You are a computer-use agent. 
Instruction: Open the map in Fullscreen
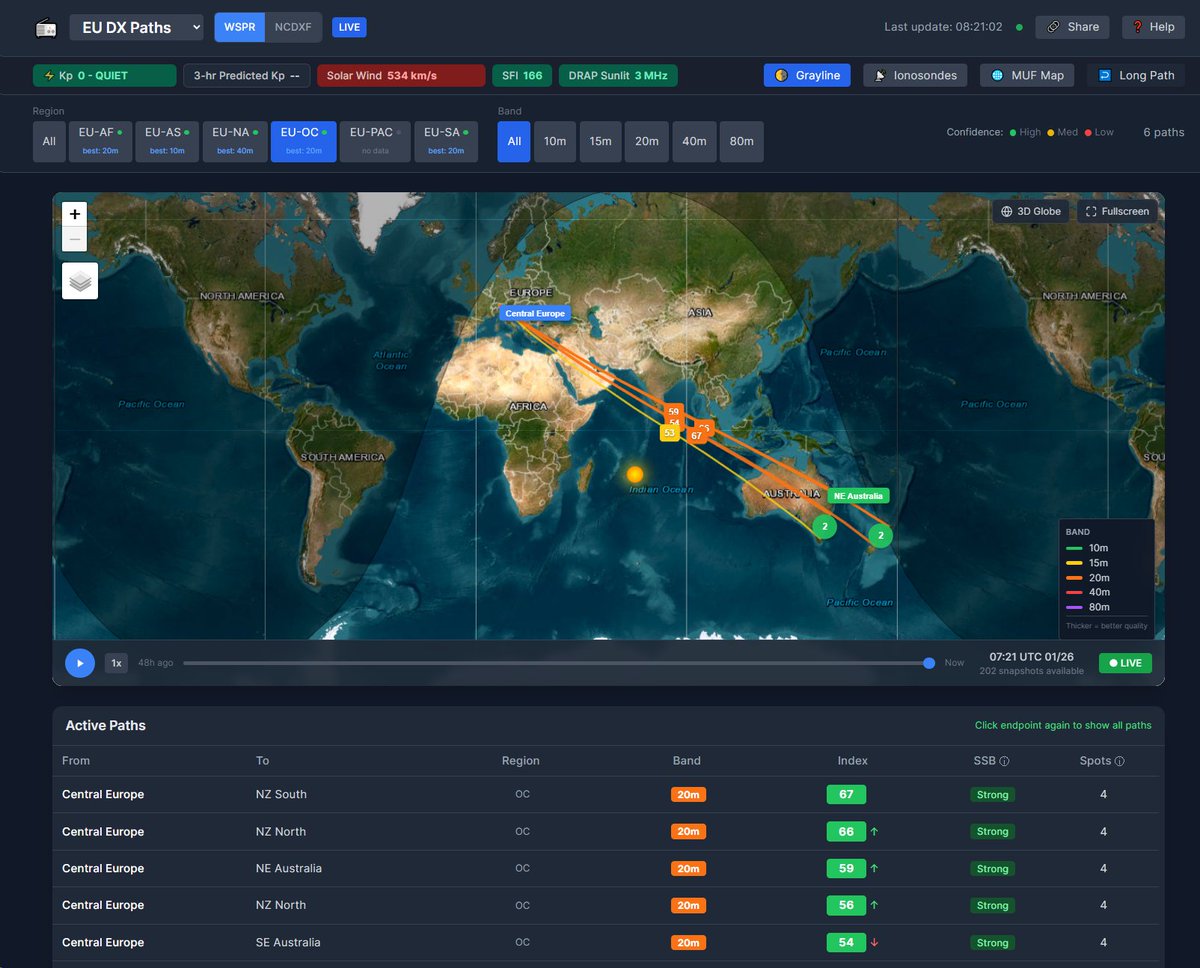(1117, 211)
